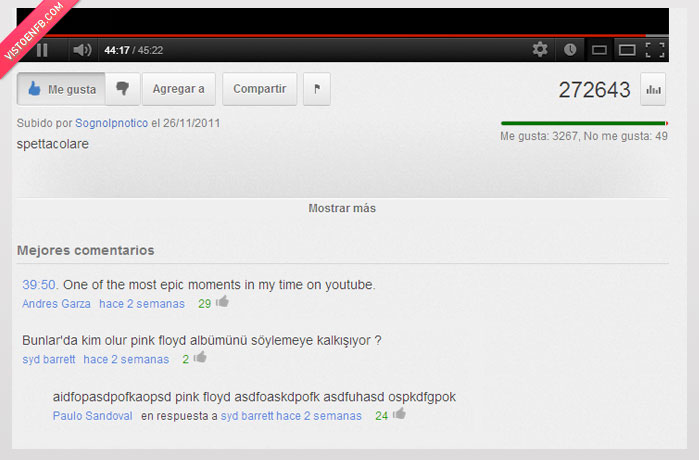Seek on the red video progress bar
This screenshot has width=699, height=460.
point(343,35)
